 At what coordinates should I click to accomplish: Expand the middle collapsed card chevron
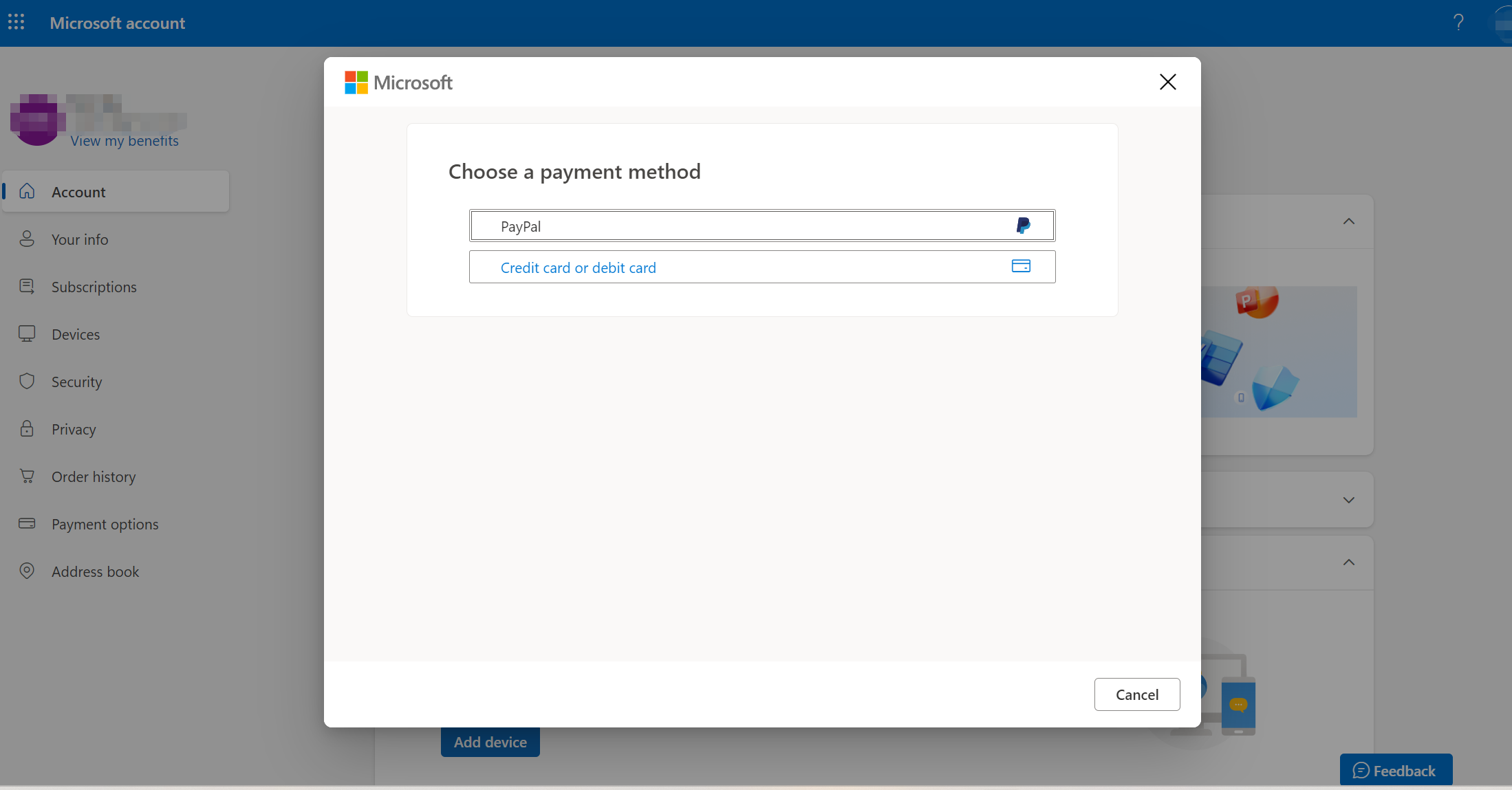tap(1348, 500)
